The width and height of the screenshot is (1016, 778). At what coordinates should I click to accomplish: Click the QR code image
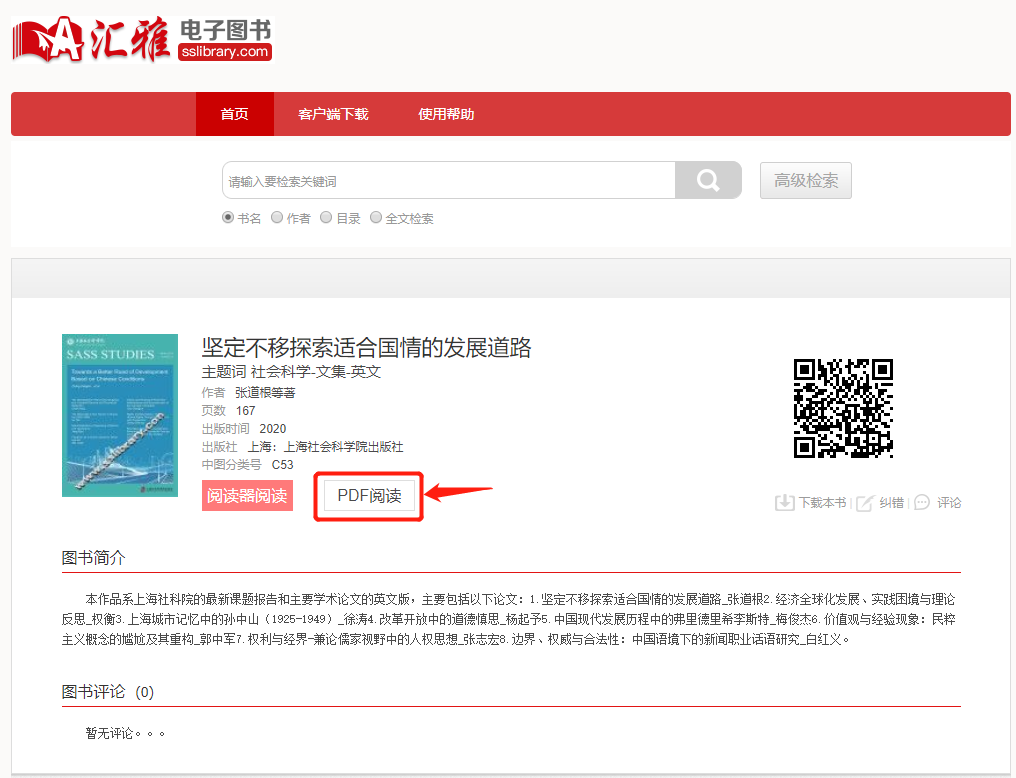[843, 408]
